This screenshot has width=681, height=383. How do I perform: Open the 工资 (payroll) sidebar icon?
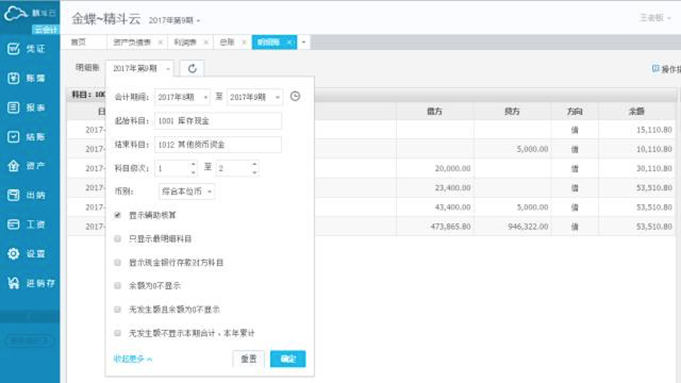point(13,225)
